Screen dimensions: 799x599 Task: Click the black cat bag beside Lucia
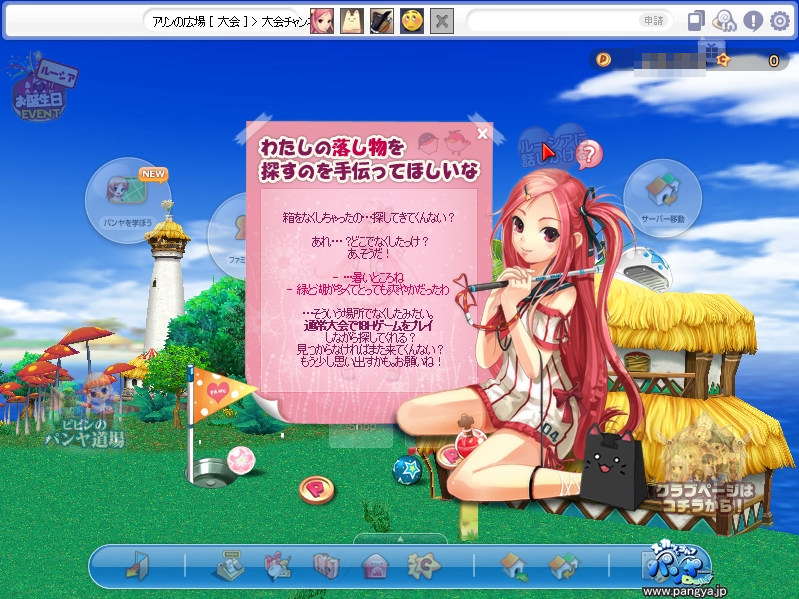[x=612, y=469]
